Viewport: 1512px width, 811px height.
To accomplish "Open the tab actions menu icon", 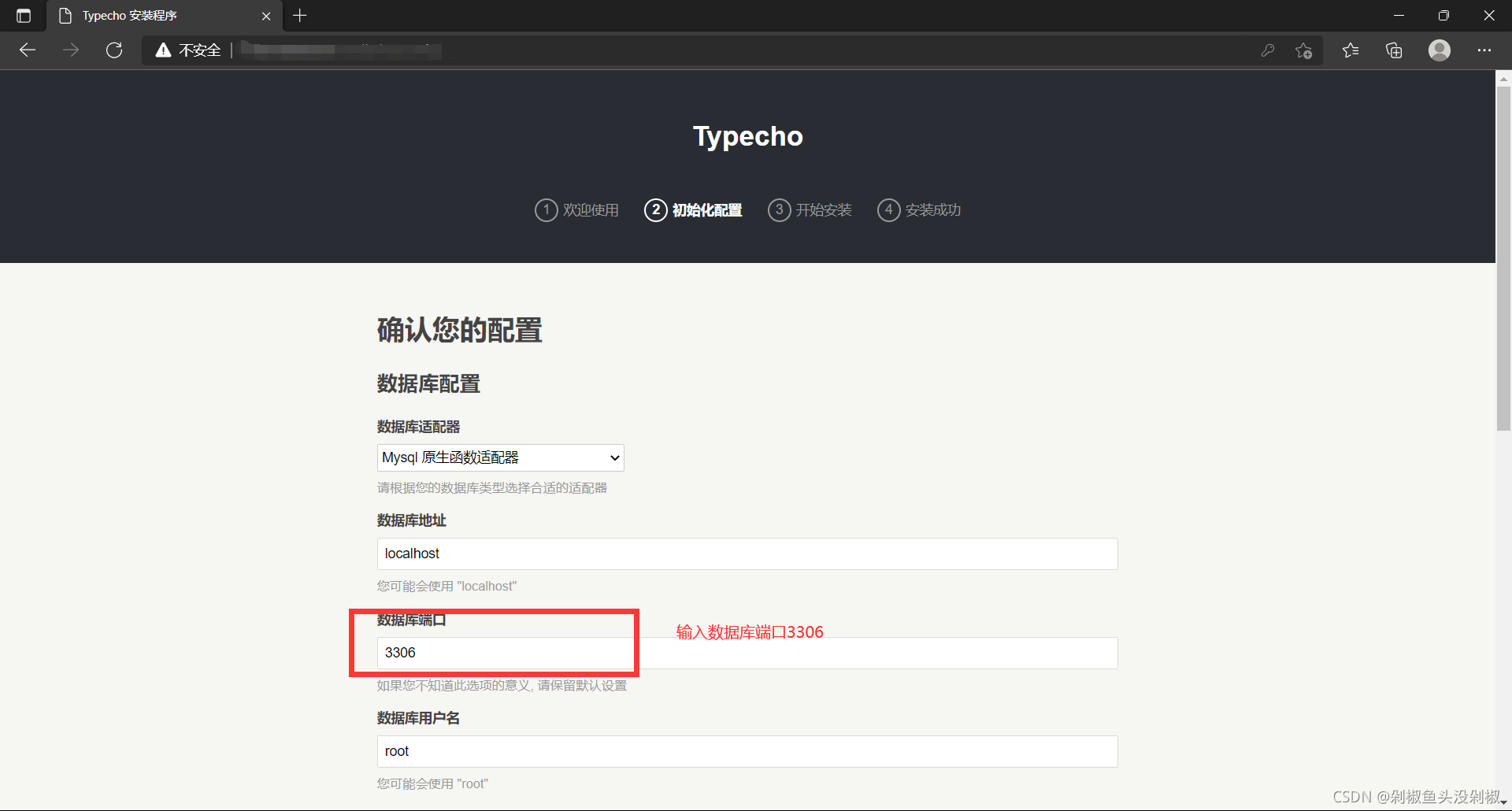I will tap(24, 16).
